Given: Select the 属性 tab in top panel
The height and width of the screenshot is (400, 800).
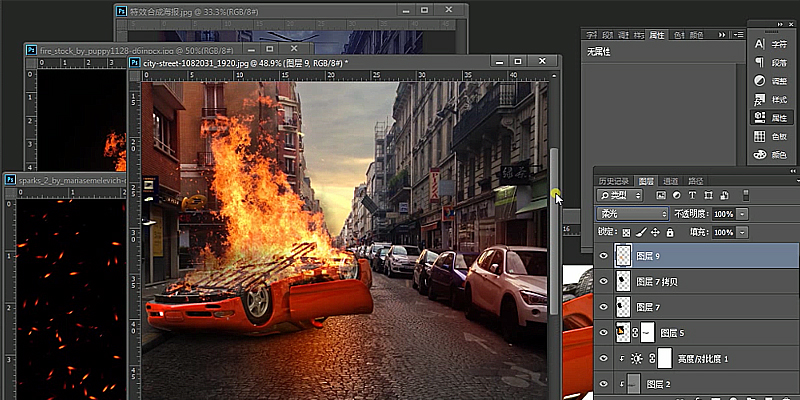Looking at the screenshot, I should click(x=657, y=35).
